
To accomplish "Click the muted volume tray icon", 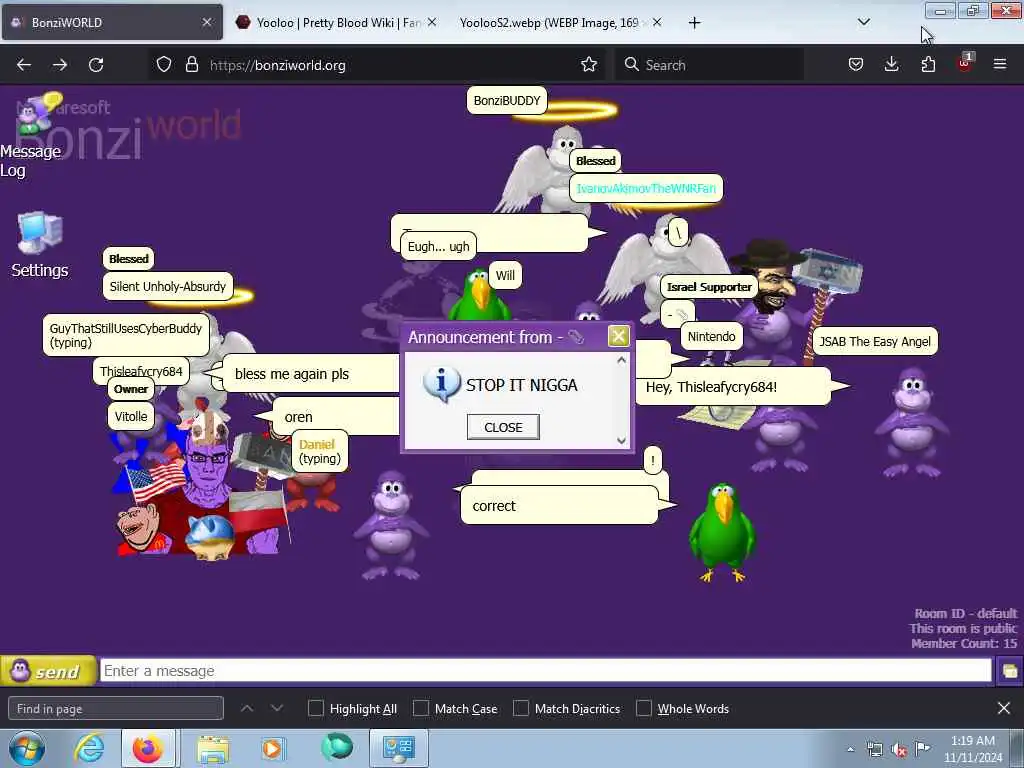I will point(899,750).
